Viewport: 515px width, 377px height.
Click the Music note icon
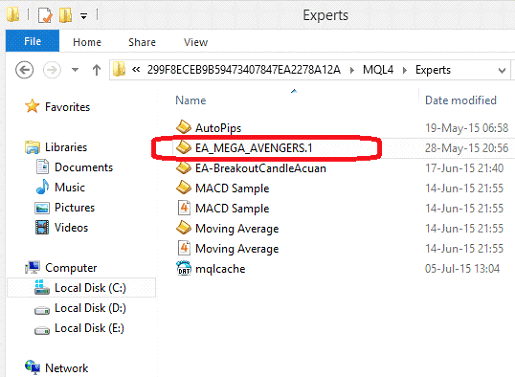[42, 187]
